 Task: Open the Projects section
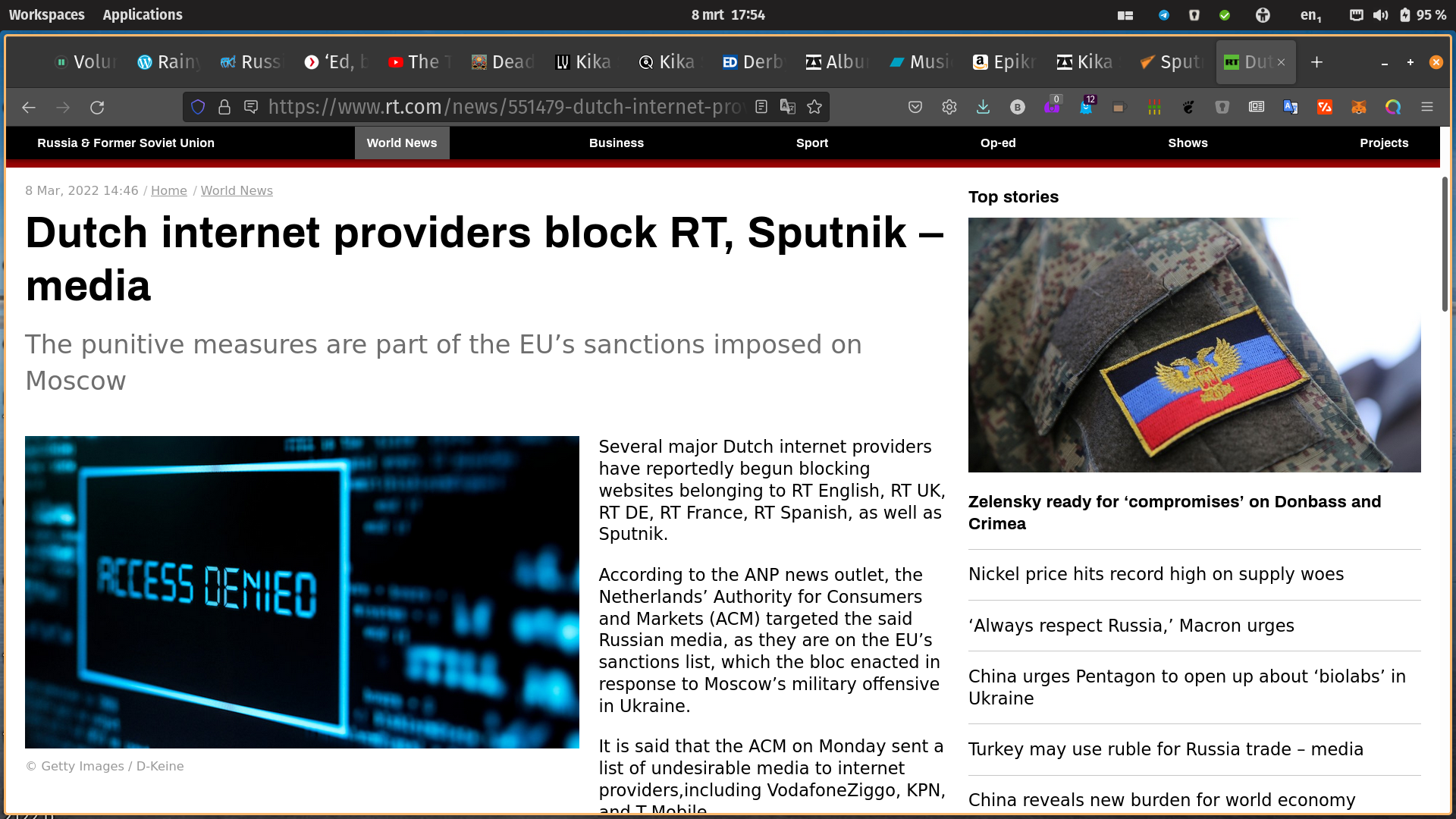click(x=1384, y=143)
